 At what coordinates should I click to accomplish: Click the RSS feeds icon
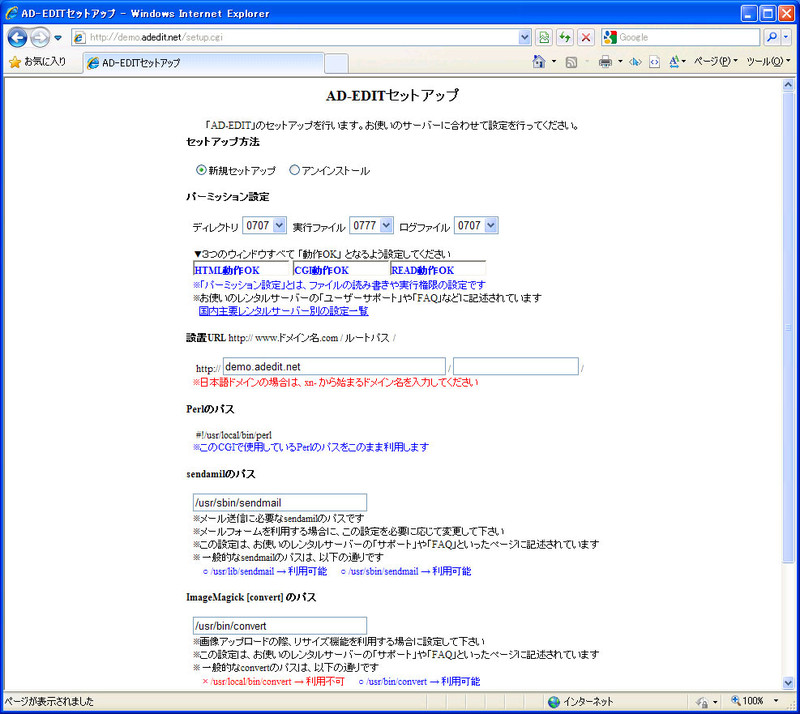pyautogui.click(x=571, y=62)
